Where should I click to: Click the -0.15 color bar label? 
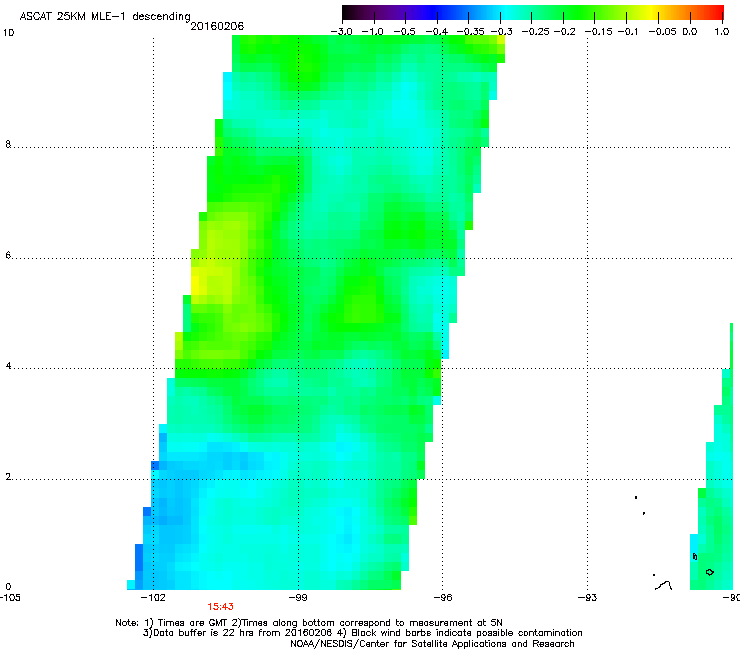[x=598, y=32]
